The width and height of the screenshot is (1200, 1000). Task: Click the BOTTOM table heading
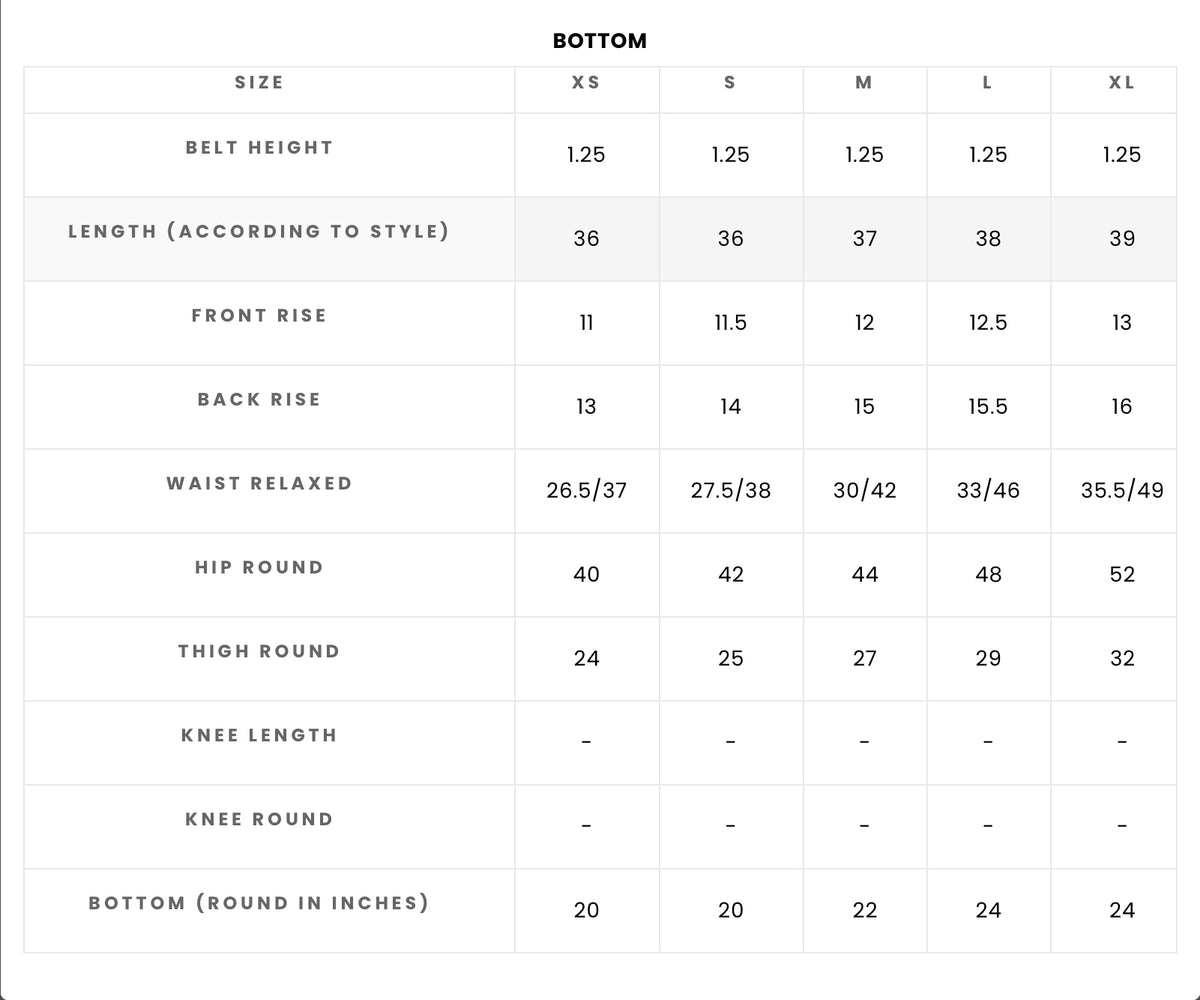(x=600, y=41)
